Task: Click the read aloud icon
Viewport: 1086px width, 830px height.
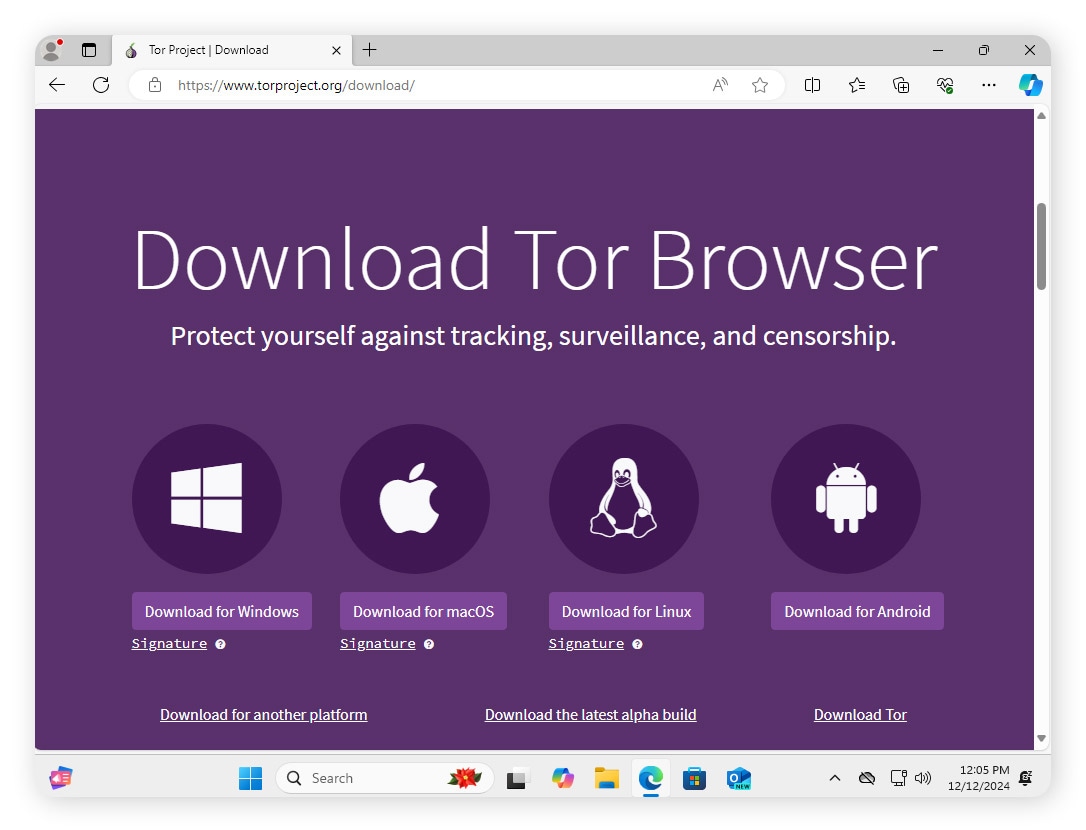Action: [x=720, y=85]
